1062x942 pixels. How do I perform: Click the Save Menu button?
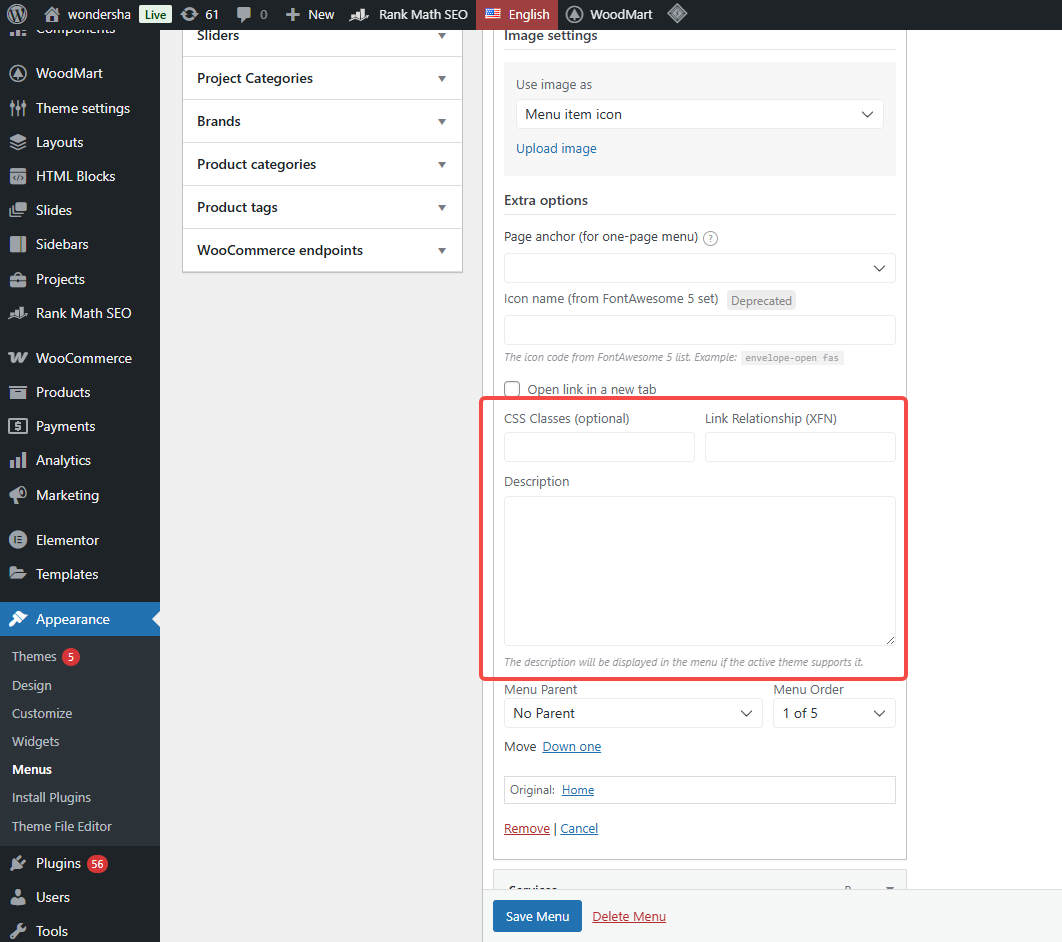pos(537,916)
